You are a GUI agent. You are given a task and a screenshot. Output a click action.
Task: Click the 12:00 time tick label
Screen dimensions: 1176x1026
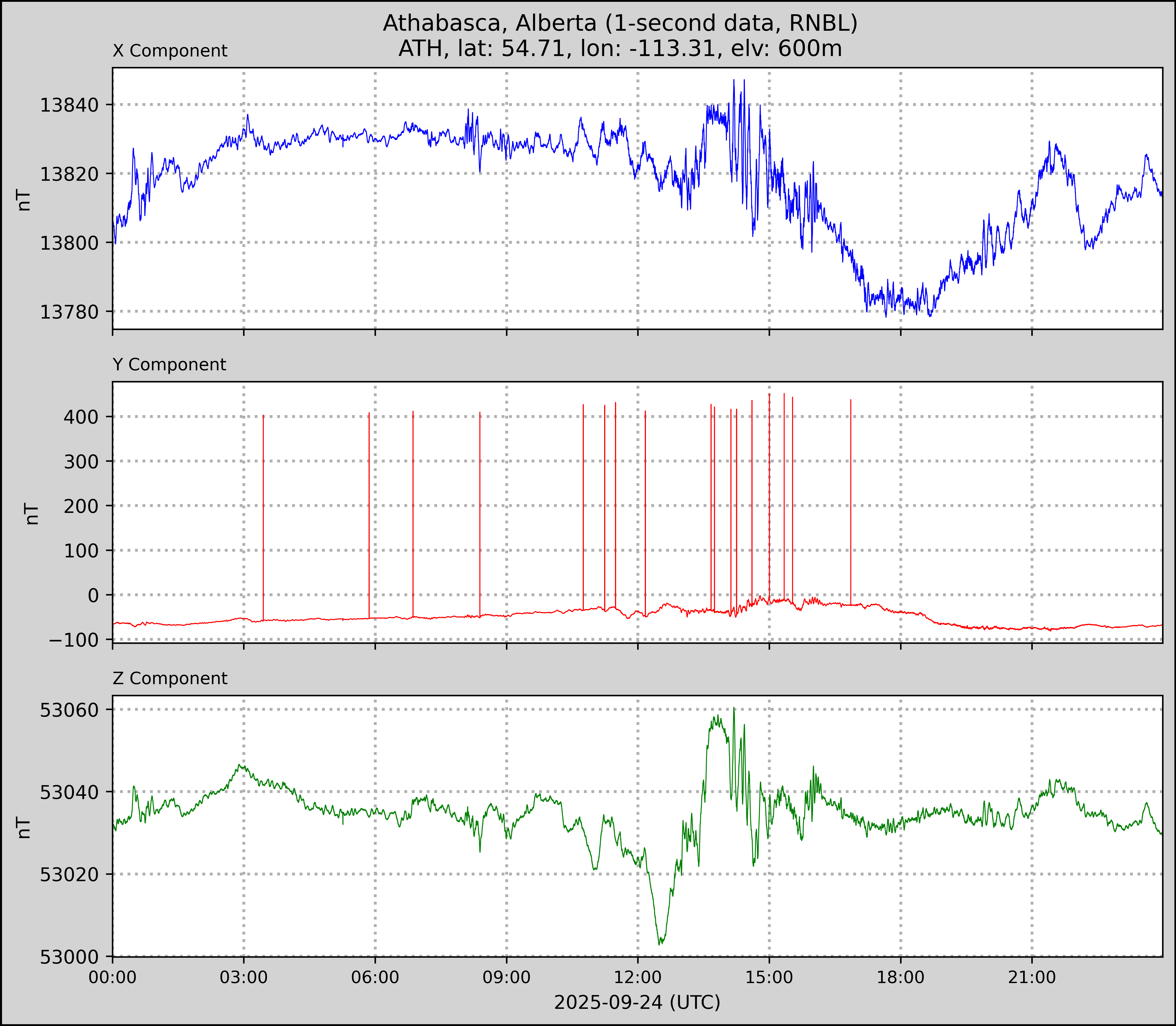pos(638,977)
